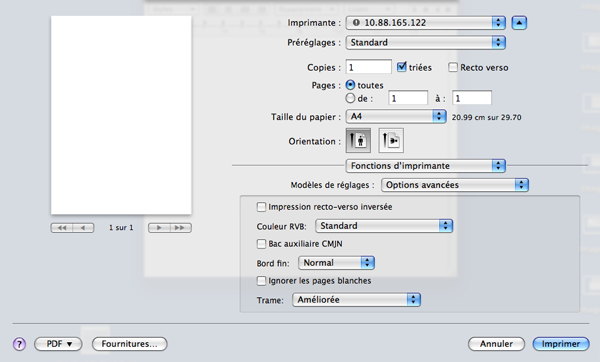
Task: Enable Recto verso printing
Action: point(453,67)
